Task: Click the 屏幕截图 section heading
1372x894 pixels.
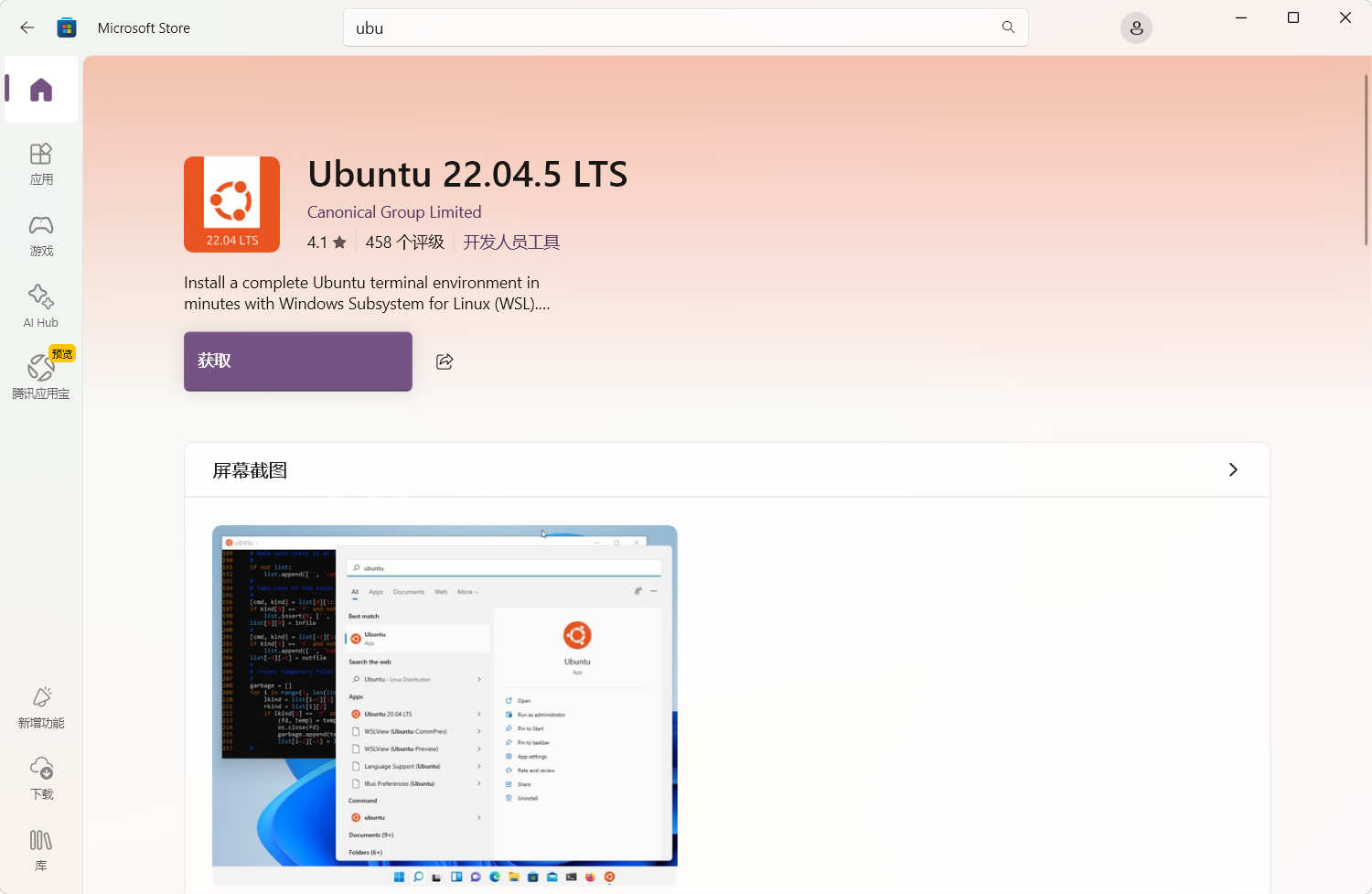Action: click(250, 470)
